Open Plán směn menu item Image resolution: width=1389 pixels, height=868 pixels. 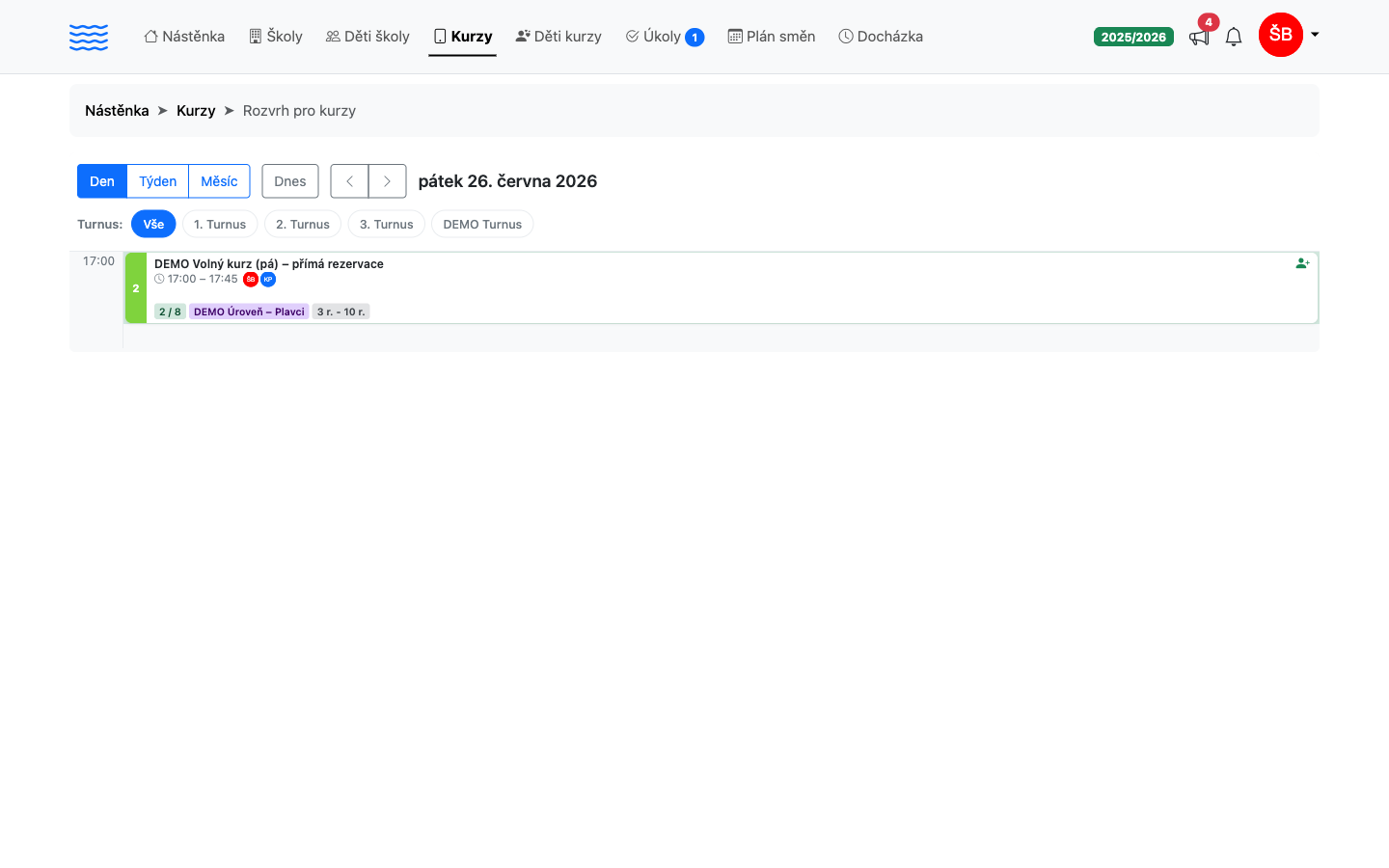(x=772, y=37)
